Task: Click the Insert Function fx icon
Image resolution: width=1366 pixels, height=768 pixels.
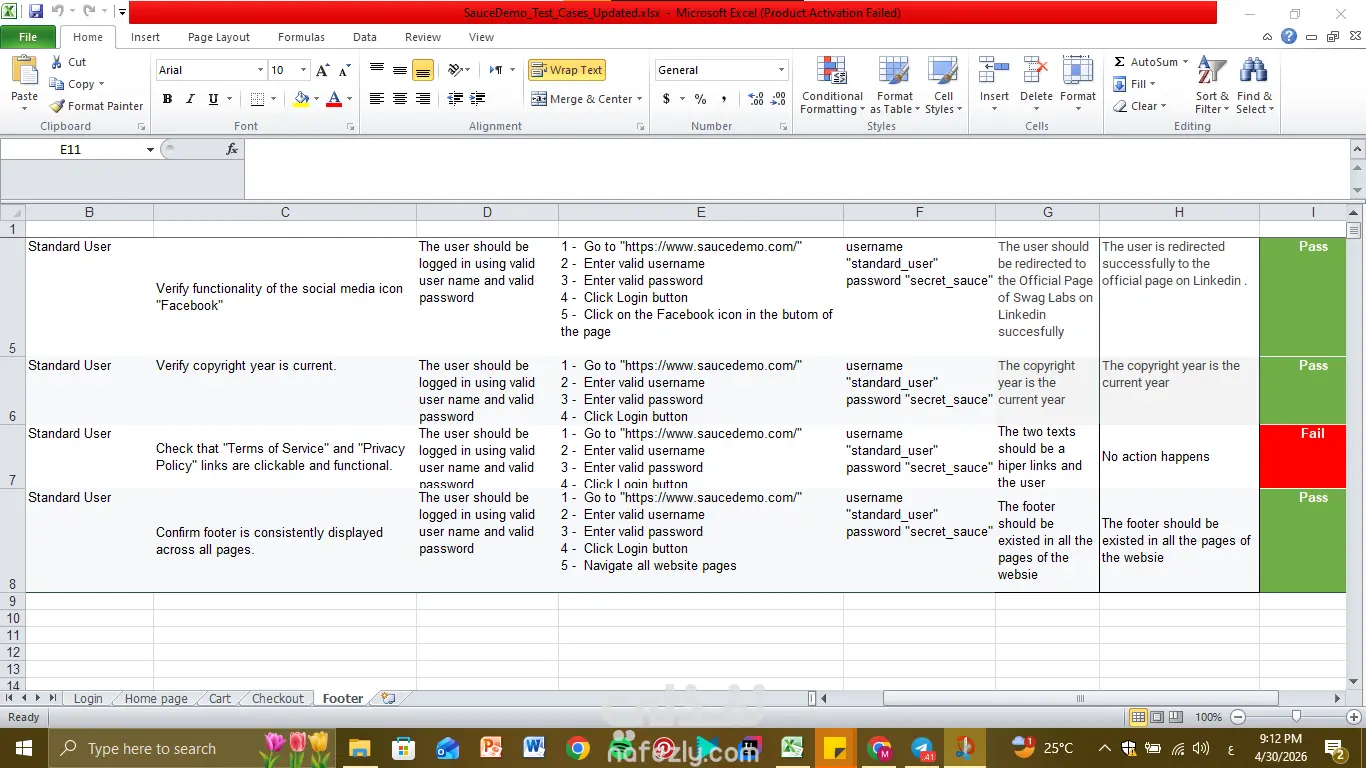Action: point(232,149)
